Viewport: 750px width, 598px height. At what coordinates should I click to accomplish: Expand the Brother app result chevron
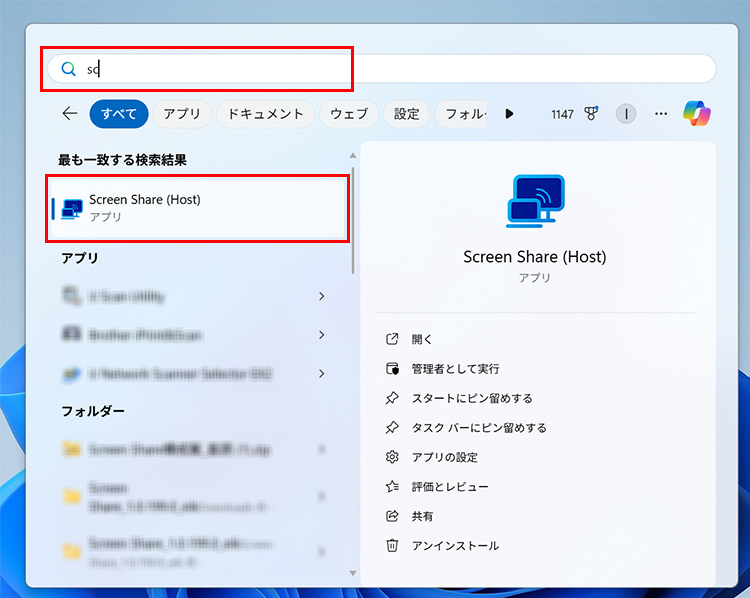321,334
